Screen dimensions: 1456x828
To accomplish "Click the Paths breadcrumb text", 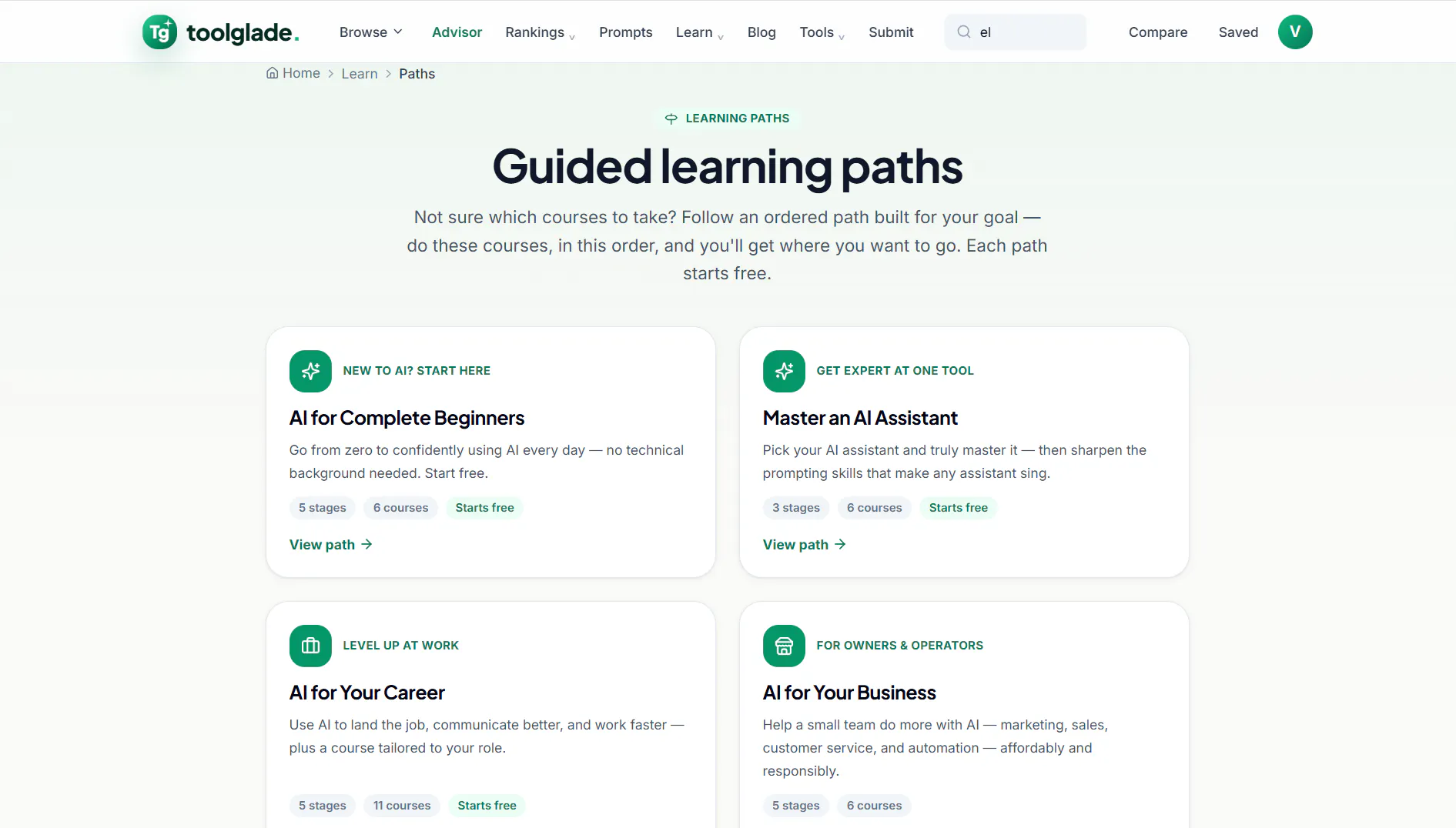I will 417,74.
